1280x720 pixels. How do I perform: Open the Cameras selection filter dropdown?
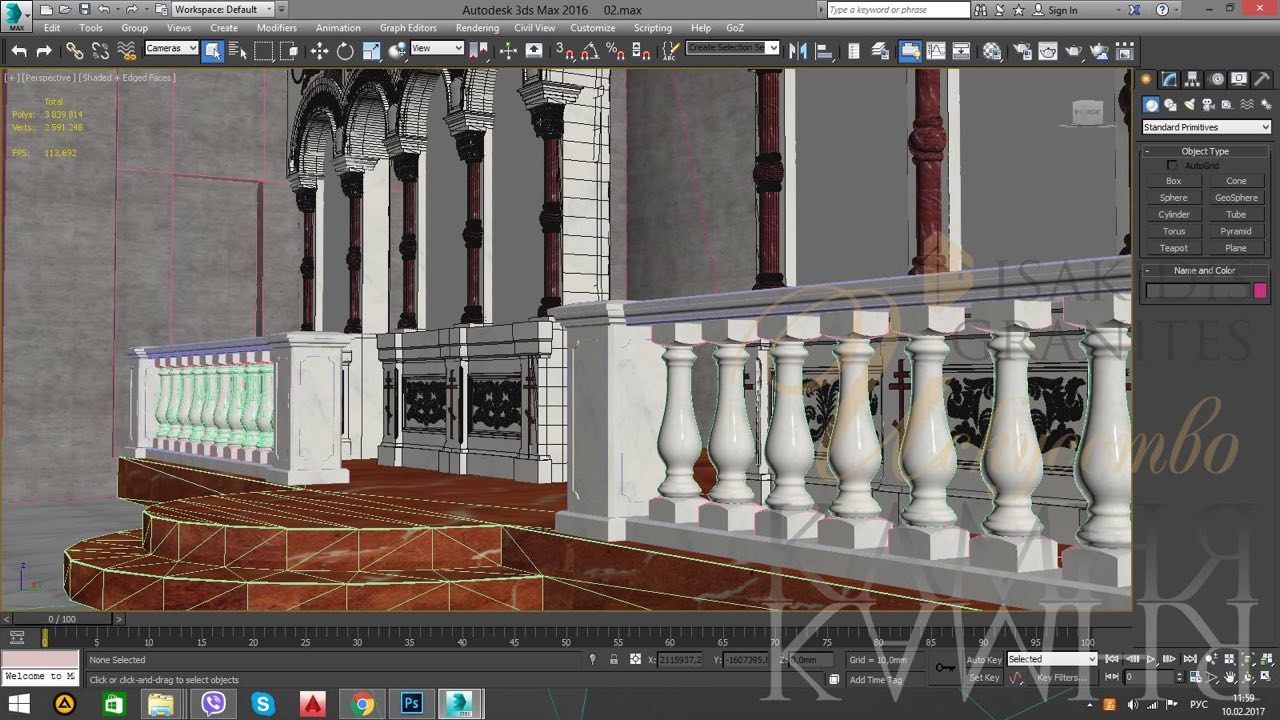click(171, 48)
